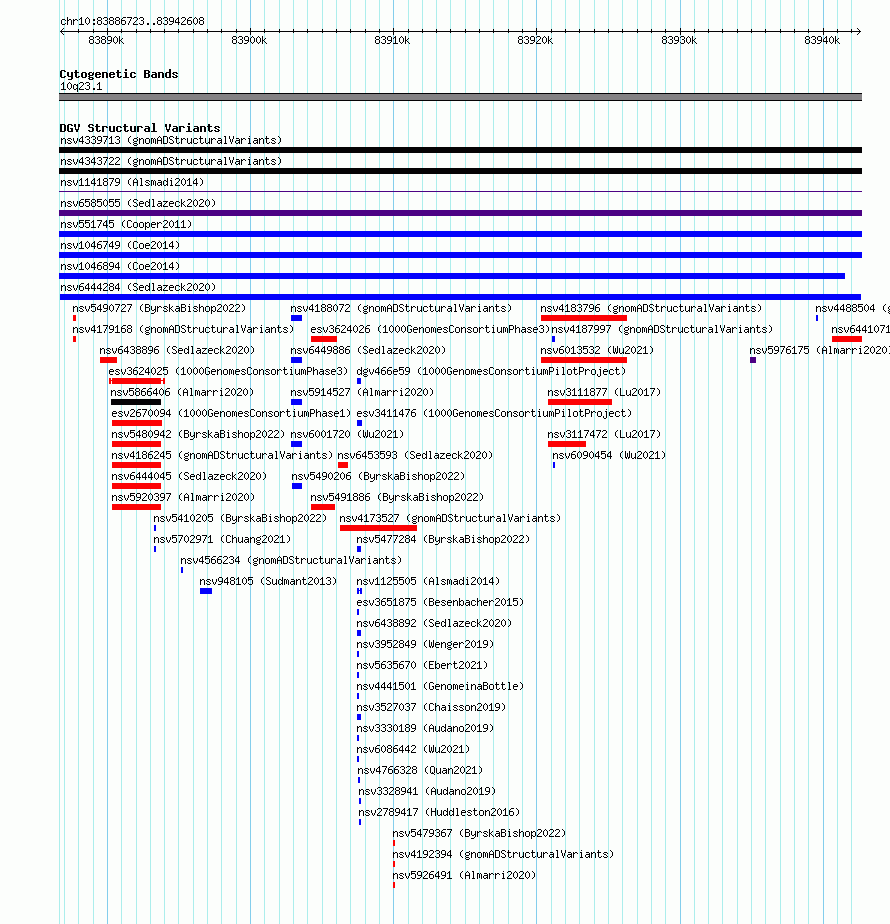Select nsv3527037 (Chaisson2019) label
This screenshot has height=924, width=890.
click(x=431, y=707)
